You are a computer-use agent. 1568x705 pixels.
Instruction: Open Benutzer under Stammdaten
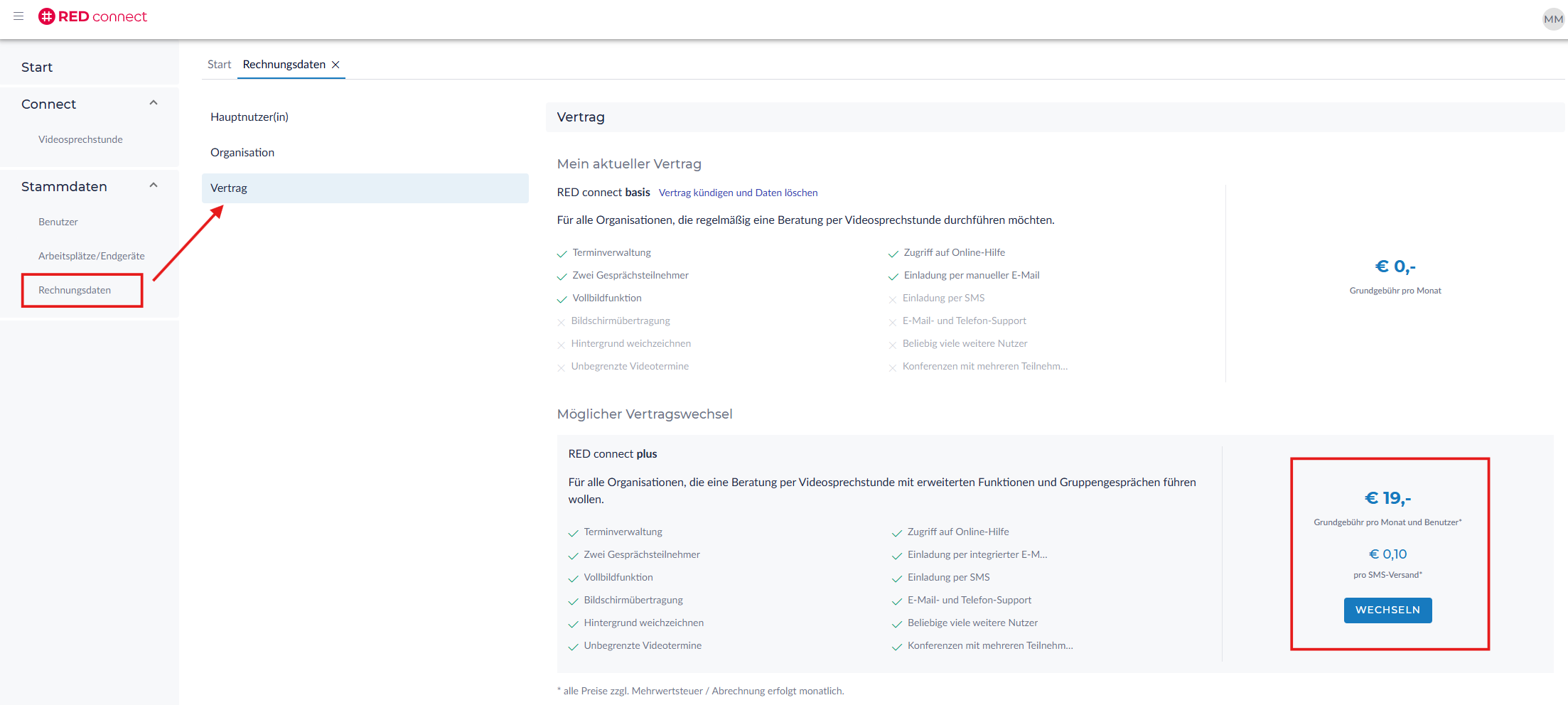(58, 222)
